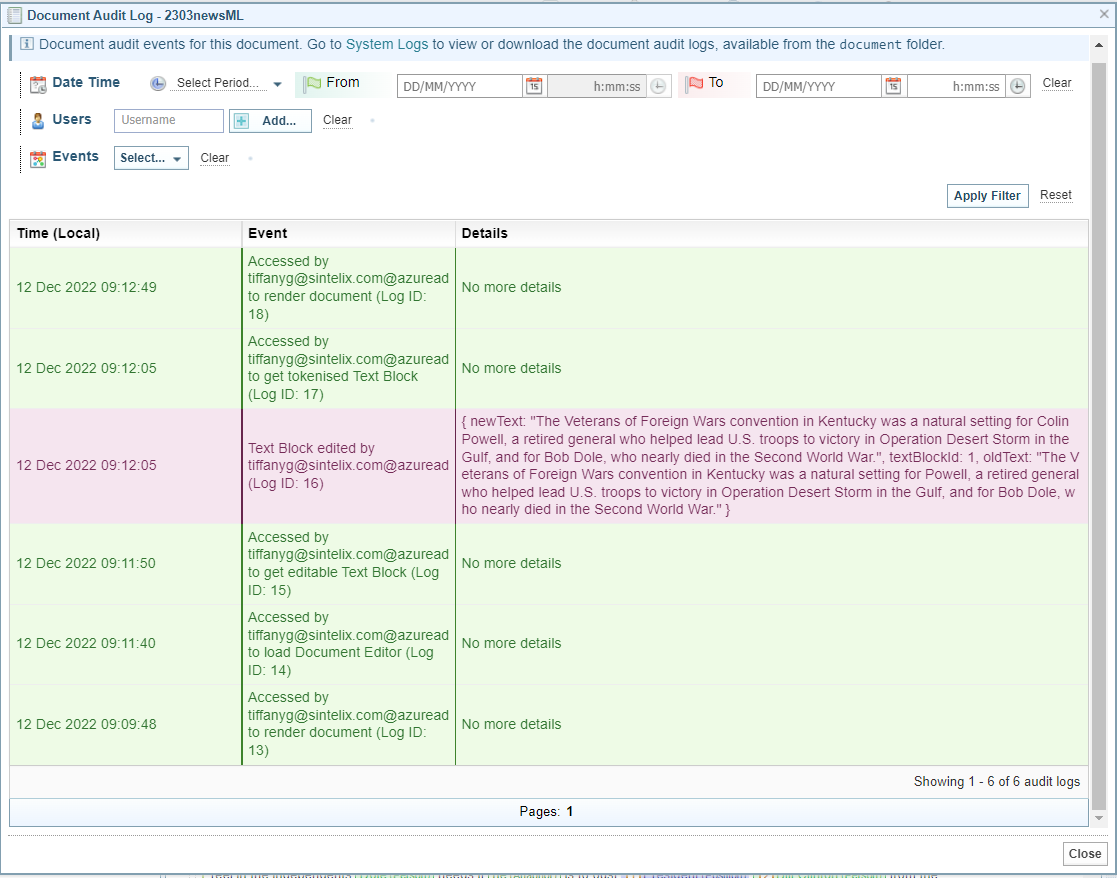The width and height of the screenshot is (1117, 878).
Task: Open the Events Select dropdown
Action: pyautogui.click(x=151, y=158)
